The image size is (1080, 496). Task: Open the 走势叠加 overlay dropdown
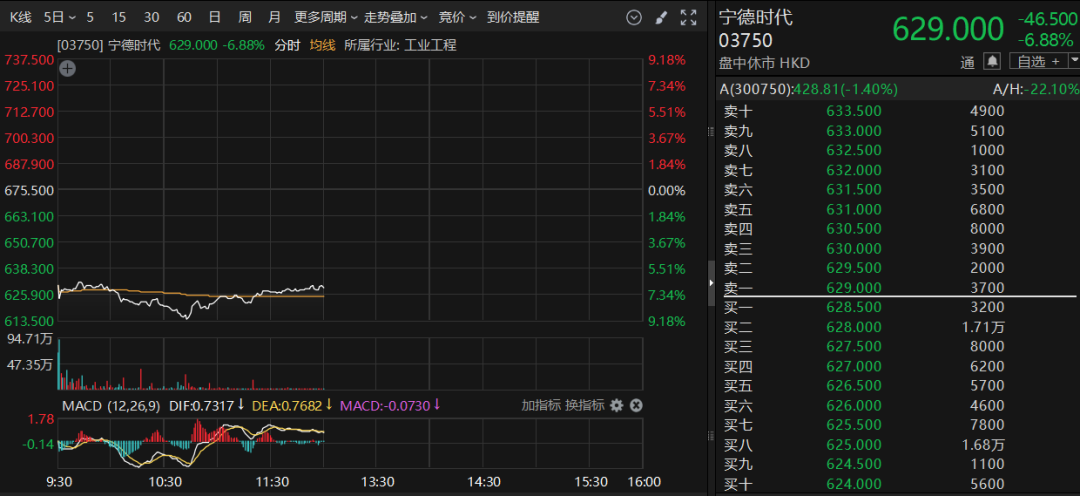395,18
